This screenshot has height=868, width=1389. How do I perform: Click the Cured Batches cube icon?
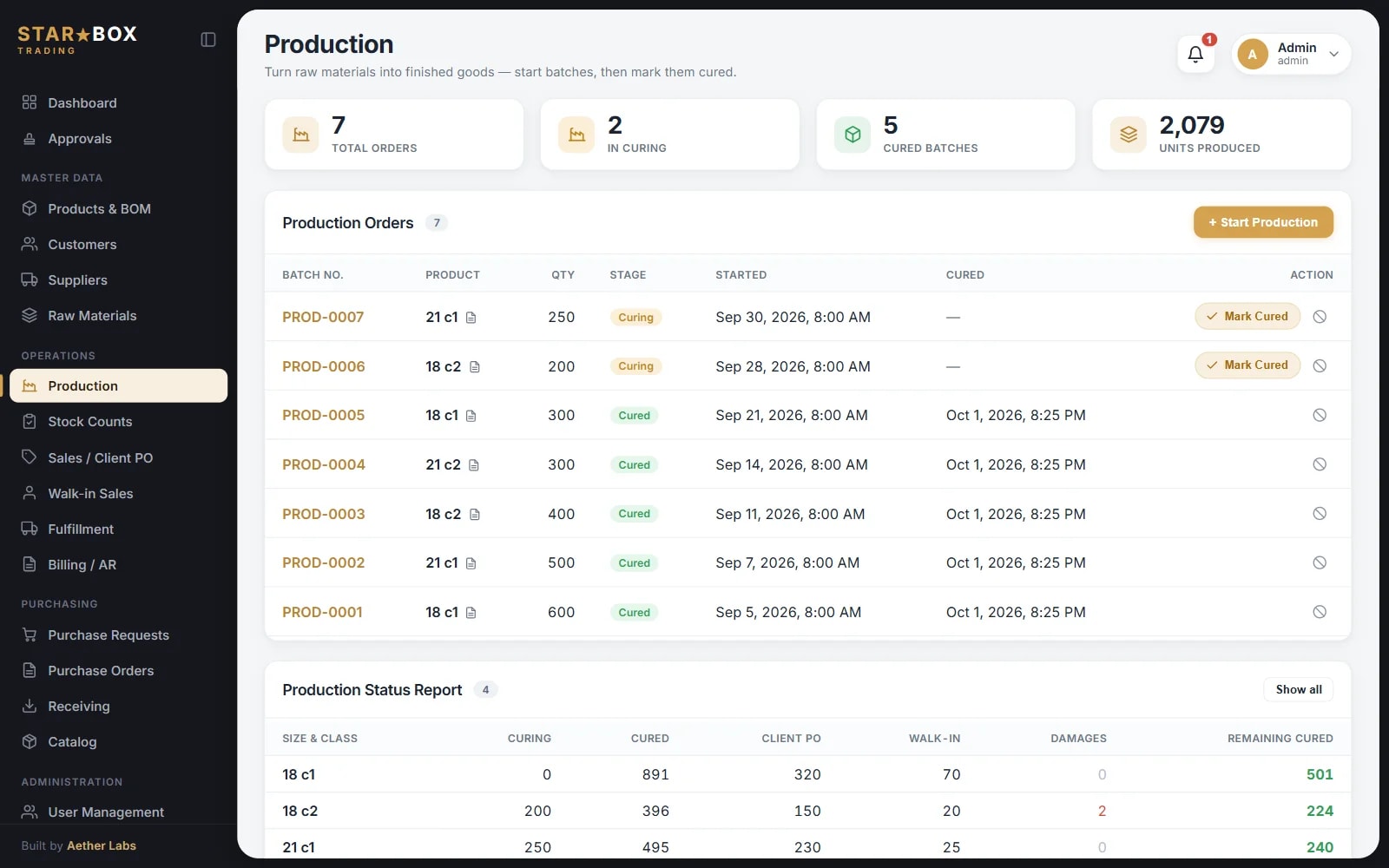(x=852, y=135)
